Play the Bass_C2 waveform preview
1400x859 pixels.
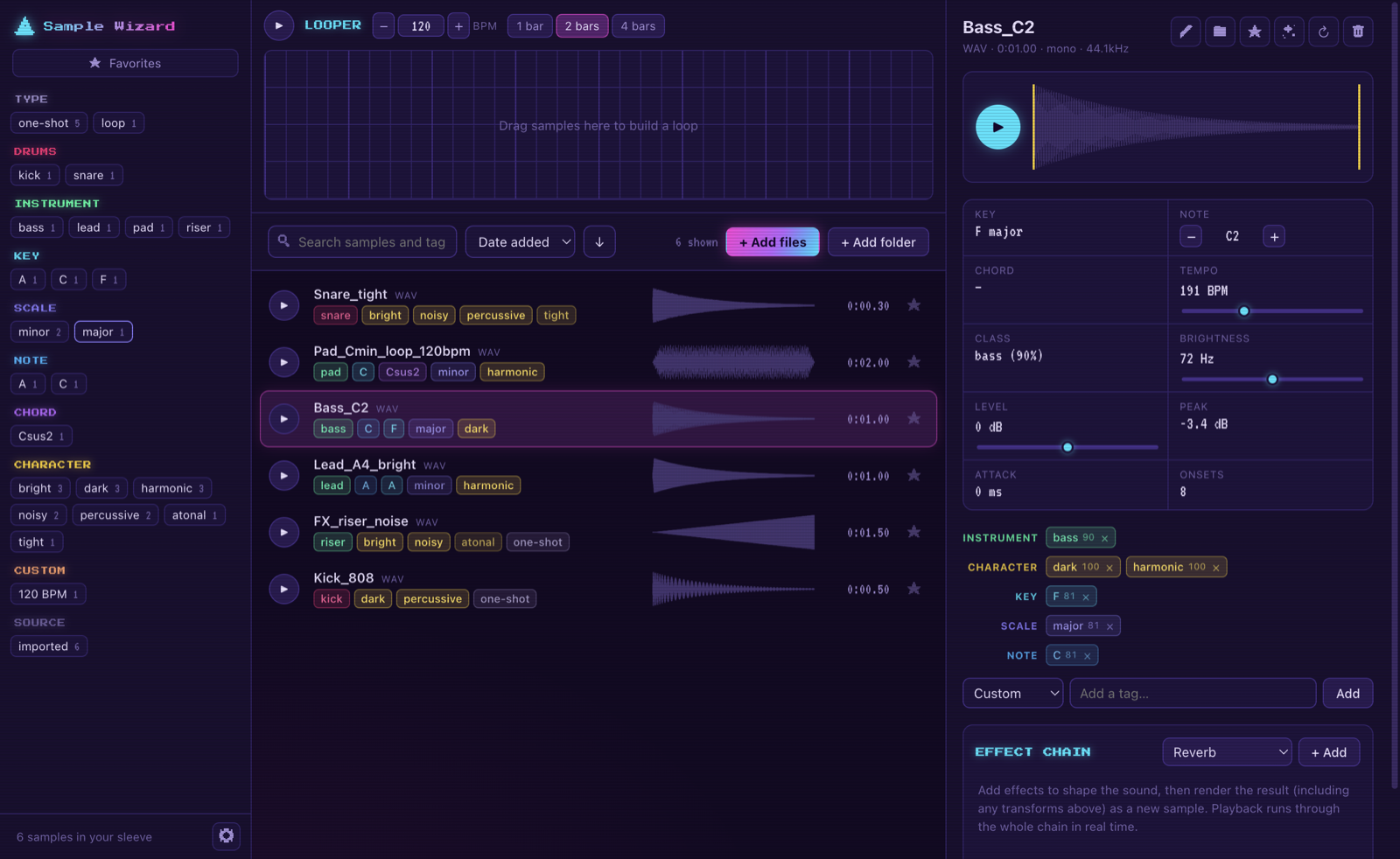(x=997, y=127)
